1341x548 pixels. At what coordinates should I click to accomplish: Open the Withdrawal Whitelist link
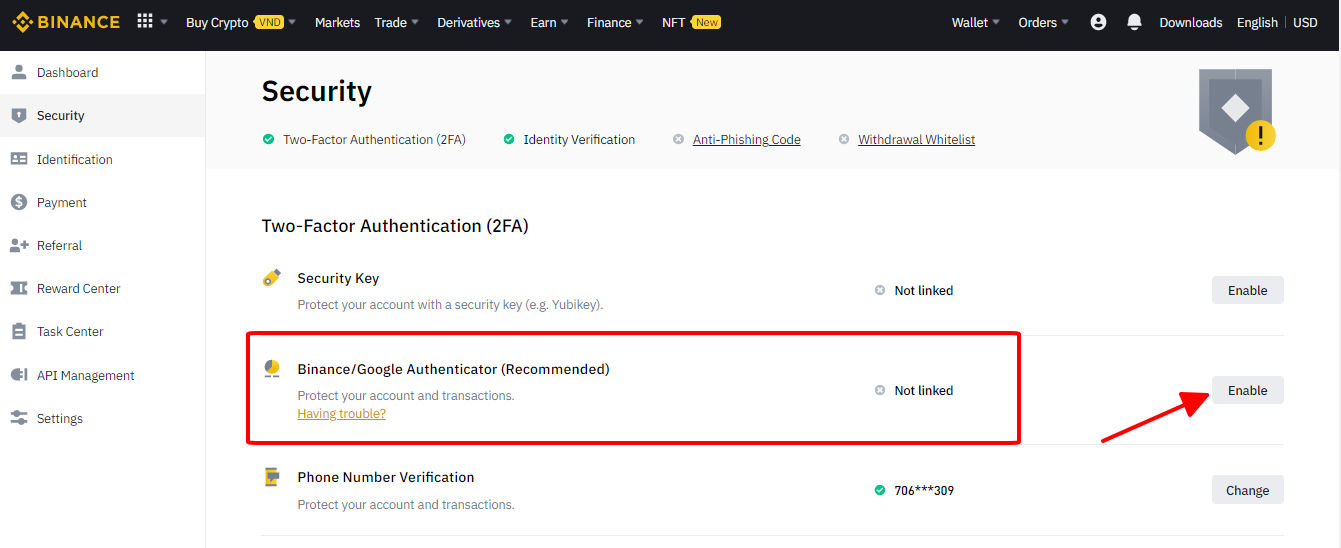[x=916, y=139]
